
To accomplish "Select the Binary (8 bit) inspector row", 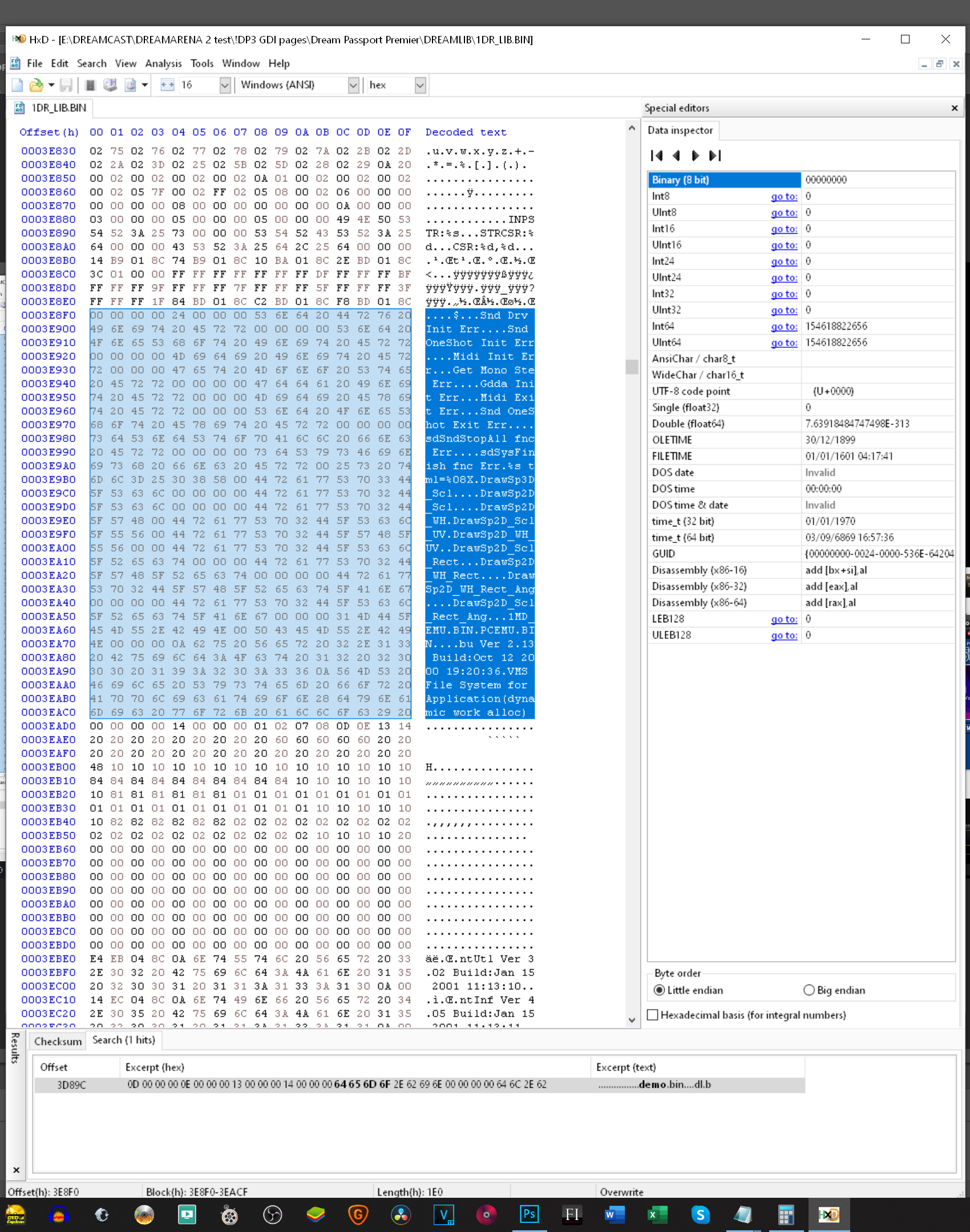I will pyautogui.click(x=801, y=180).
